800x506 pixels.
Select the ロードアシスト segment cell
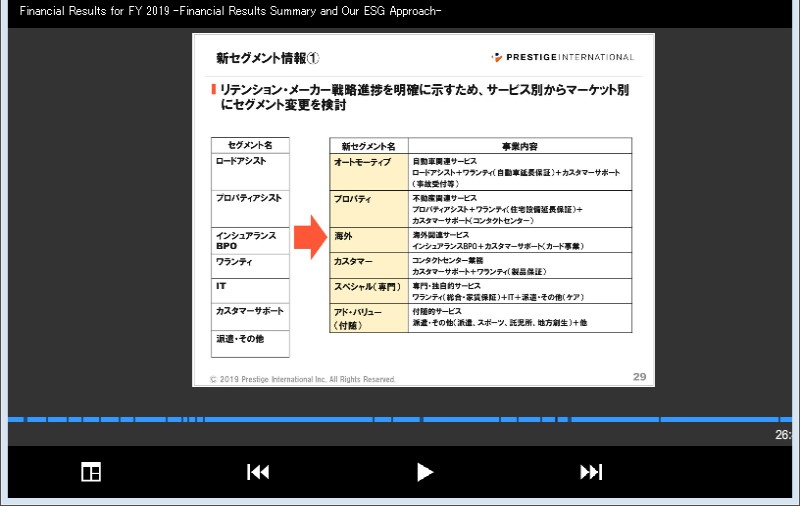[250, 171]
